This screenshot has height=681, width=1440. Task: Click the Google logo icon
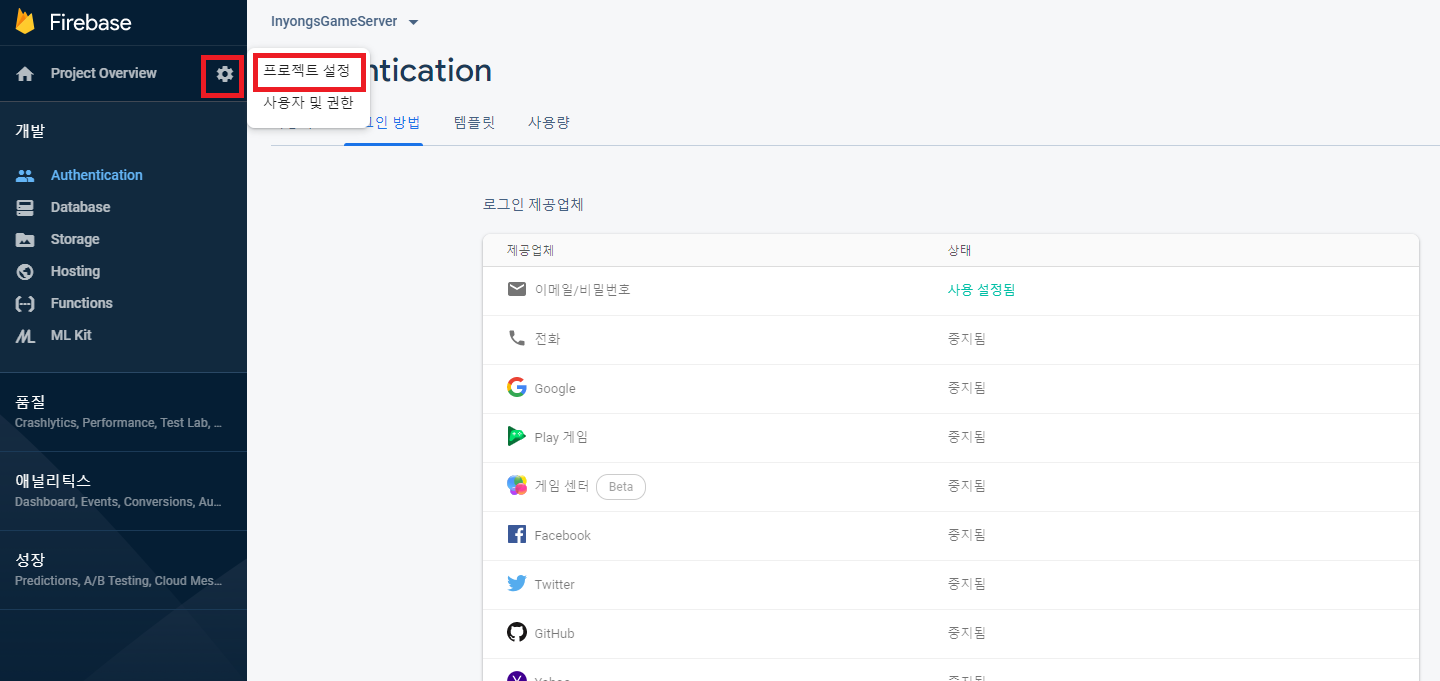[516, 387]
